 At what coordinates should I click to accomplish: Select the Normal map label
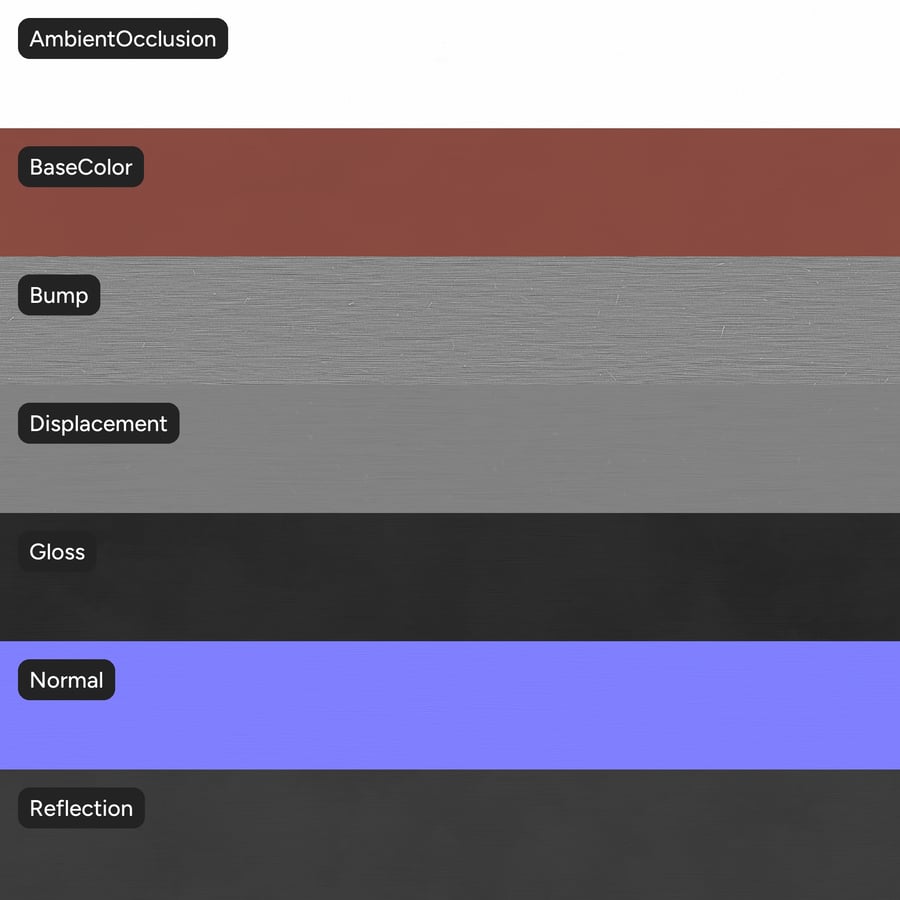click(67, 680)
